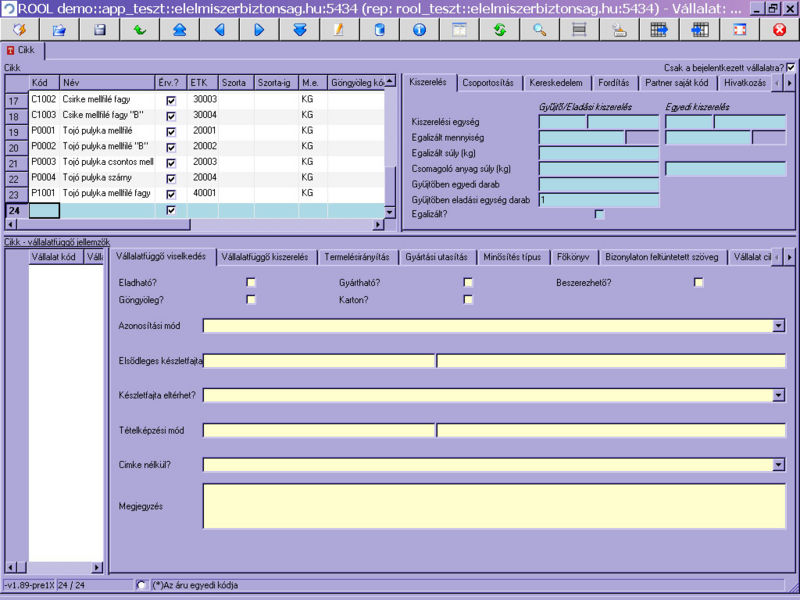Toggle the Eladható? checkbox
The image size is (800, 600).
[251, 283]
